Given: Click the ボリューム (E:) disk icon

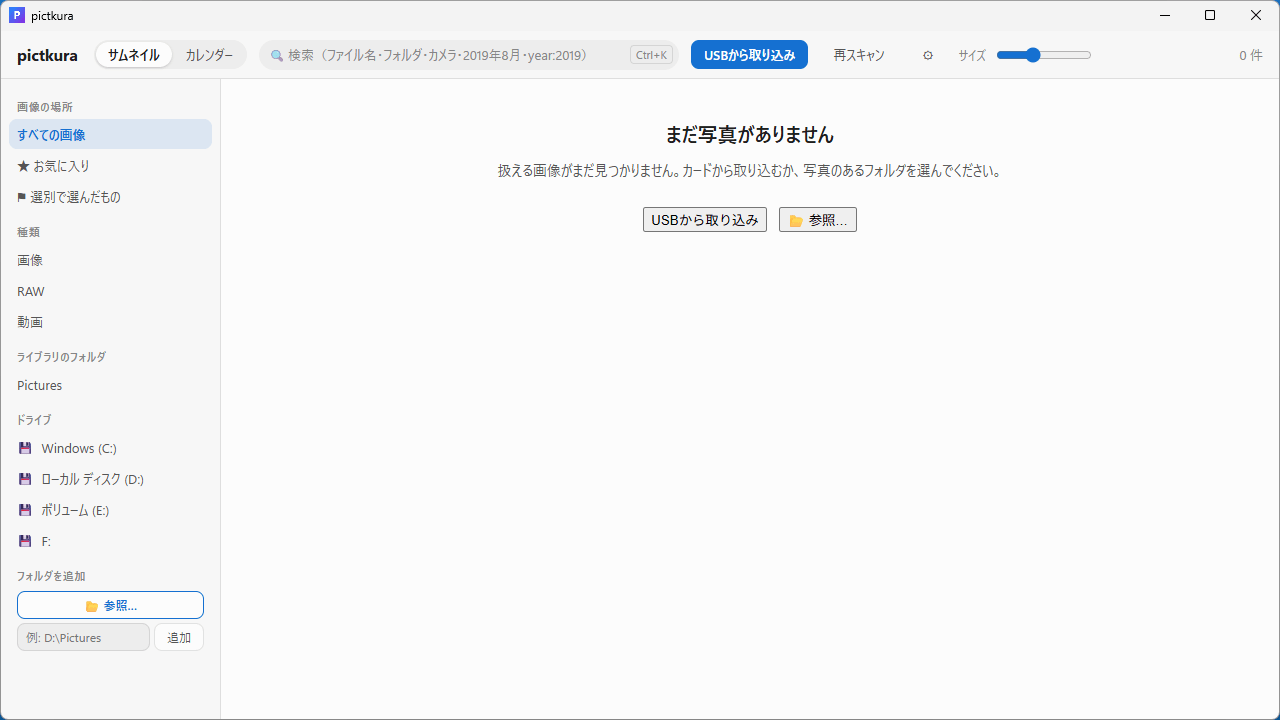Looking at the screenshot, I should click(x=25, y=510).
